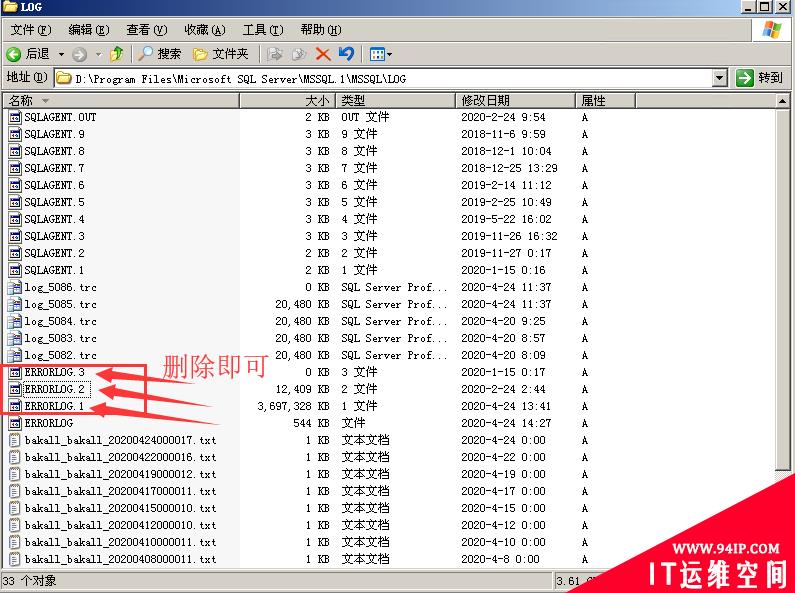
Task: Select the ERRORLOG file name
Action: (x=49, y=423)
